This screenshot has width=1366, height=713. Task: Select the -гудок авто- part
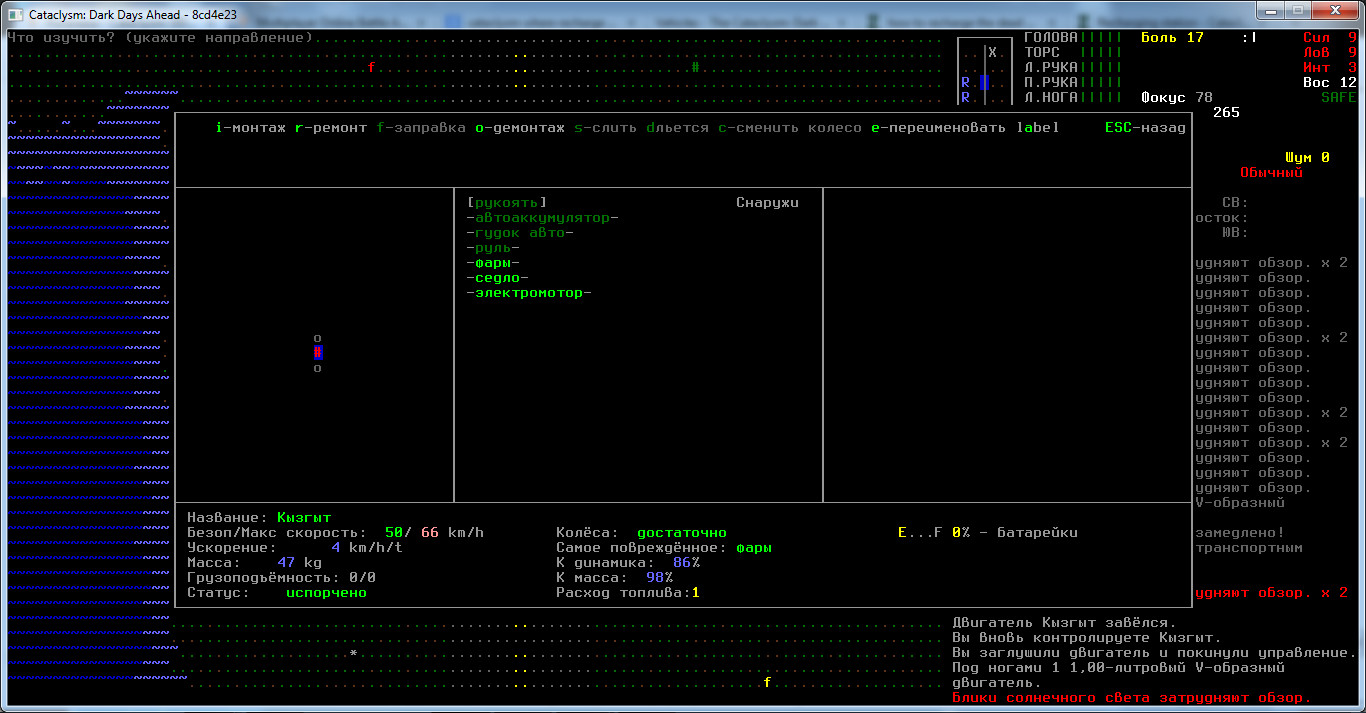(x=520, y=232)
